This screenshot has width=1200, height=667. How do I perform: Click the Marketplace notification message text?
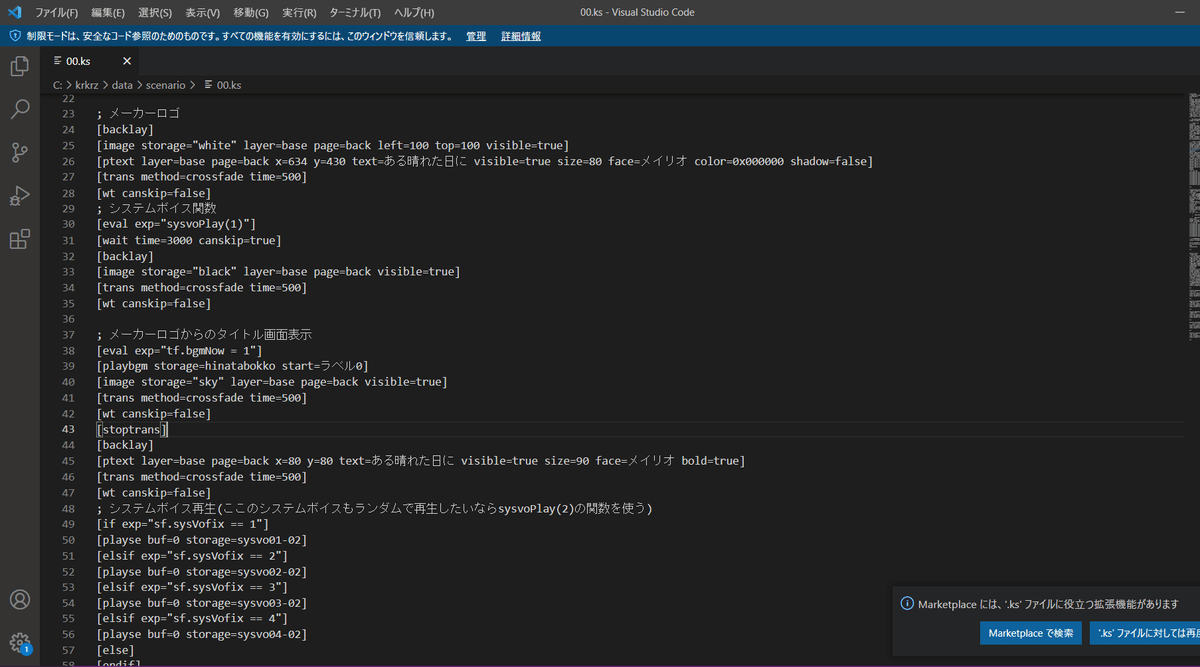pyautogui.click(x=1048, y=604)
